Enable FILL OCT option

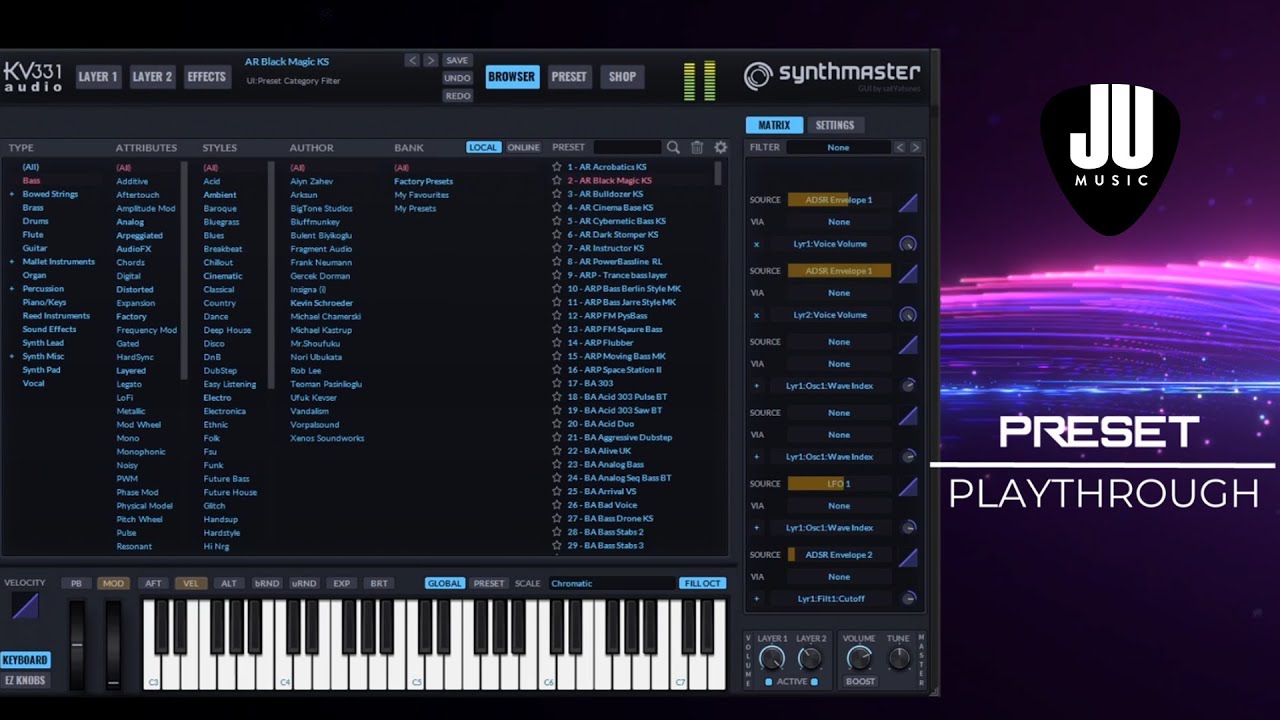(x=702, y=583)
